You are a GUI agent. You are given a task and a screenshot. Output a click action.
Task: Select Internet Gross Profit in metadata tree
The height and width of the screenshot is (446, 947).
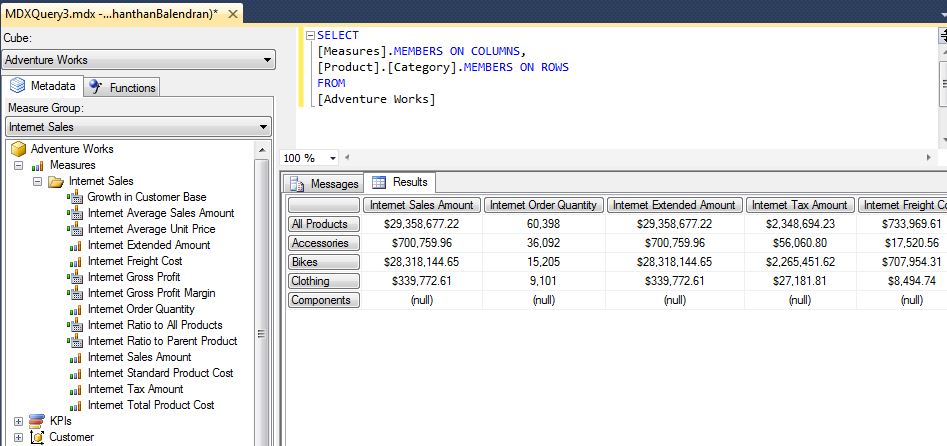point(133,277)
